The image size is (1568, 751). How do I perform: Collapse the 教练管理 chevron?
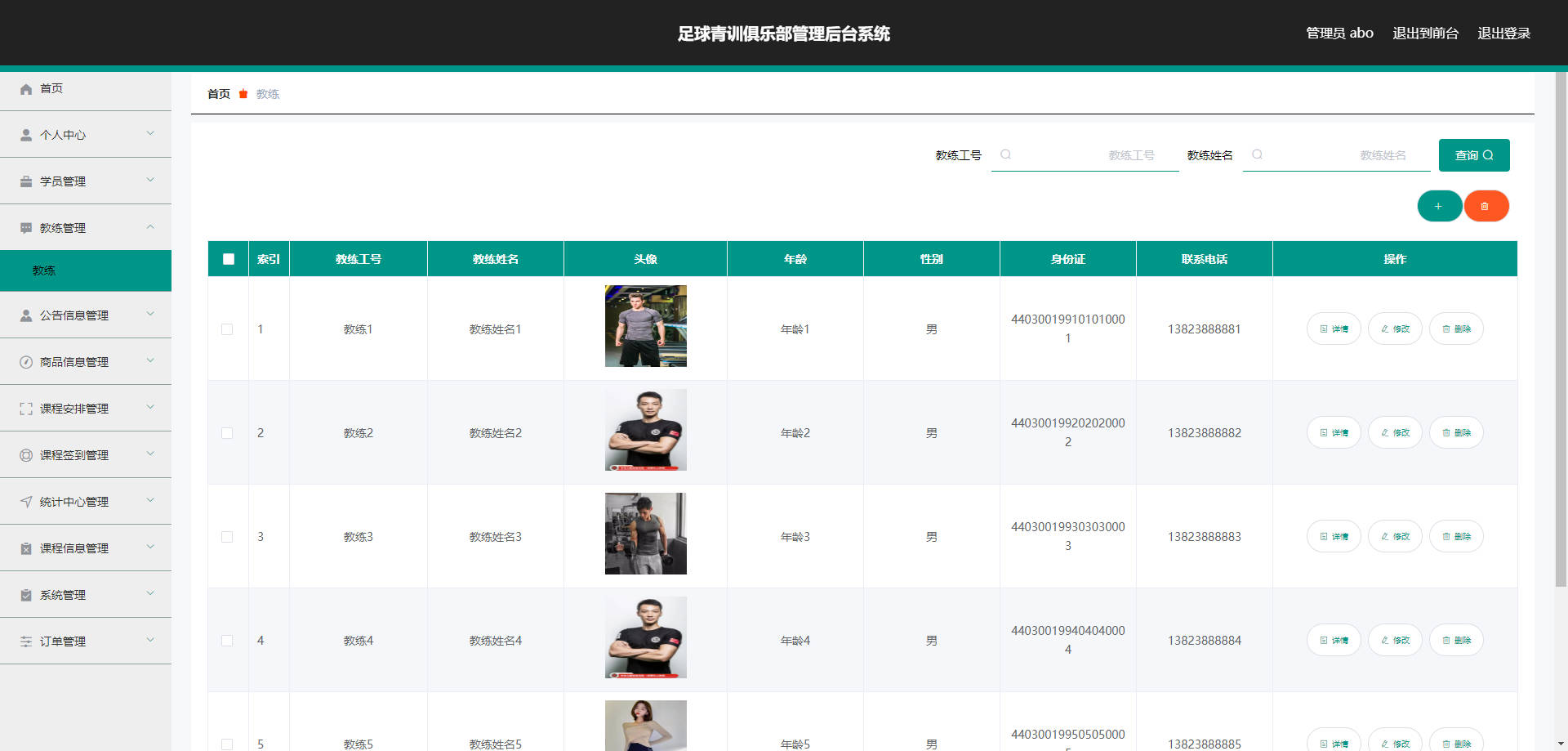(x=150, y=226)
